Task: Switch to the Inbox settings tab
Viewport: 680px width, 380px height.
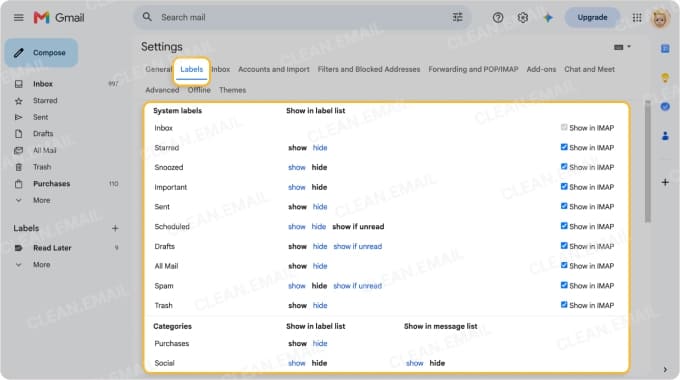Action: coord(220,69)
